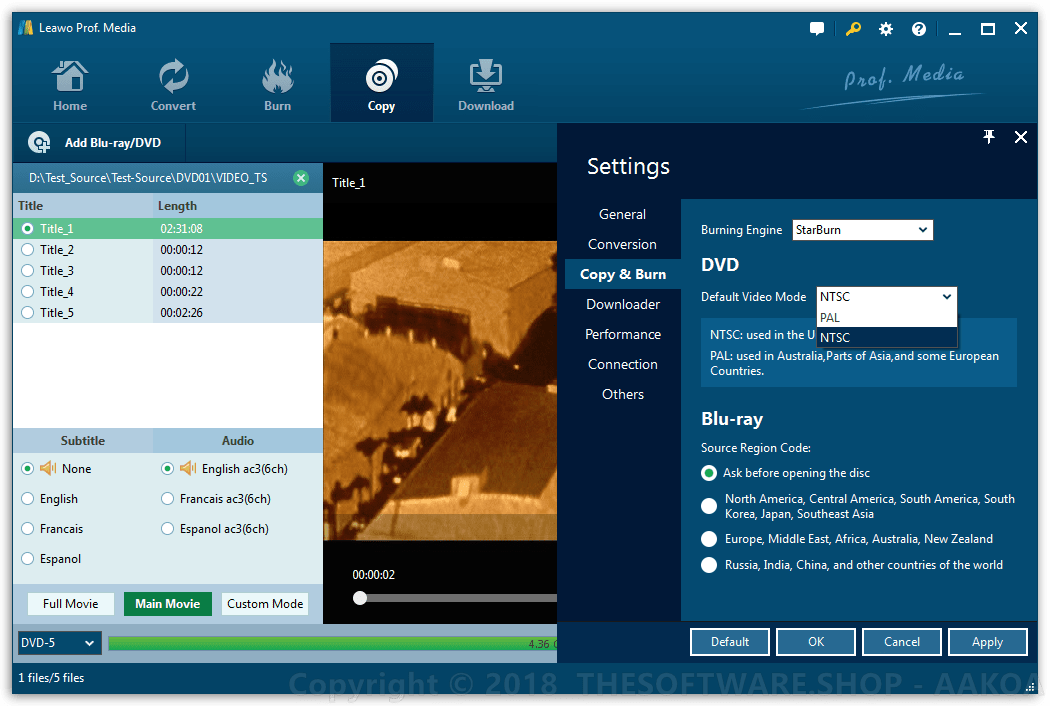The width and height of the screenshot is (1050, 706).
Task: Click the Full Movie button
Action: tap(70, 604)
